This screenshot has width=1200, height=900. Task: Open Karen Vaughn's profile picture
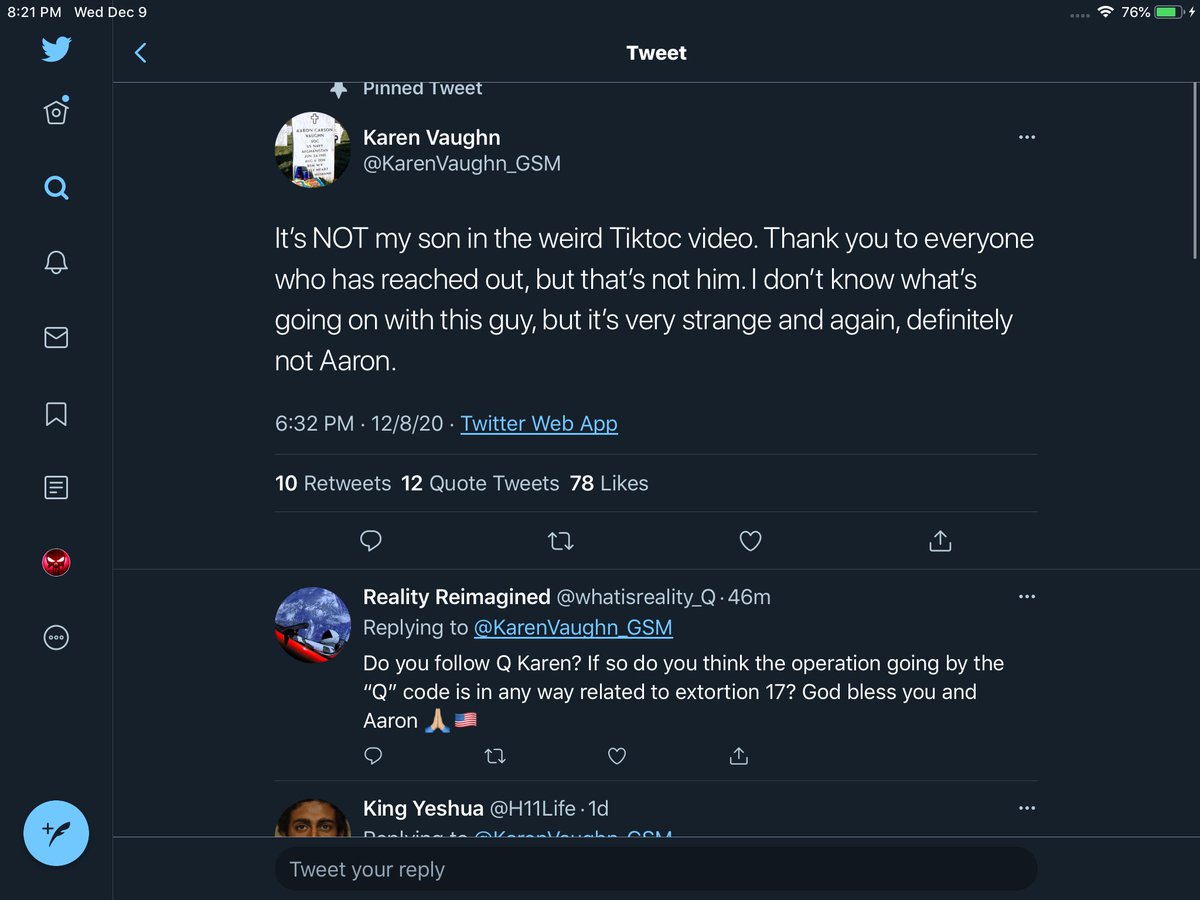click(x=312, y=150)
